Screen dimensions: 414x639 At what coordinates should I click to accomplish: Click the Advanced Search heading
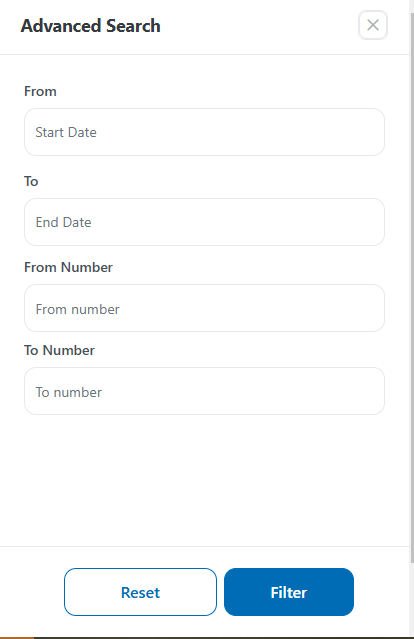pos(90,26)
